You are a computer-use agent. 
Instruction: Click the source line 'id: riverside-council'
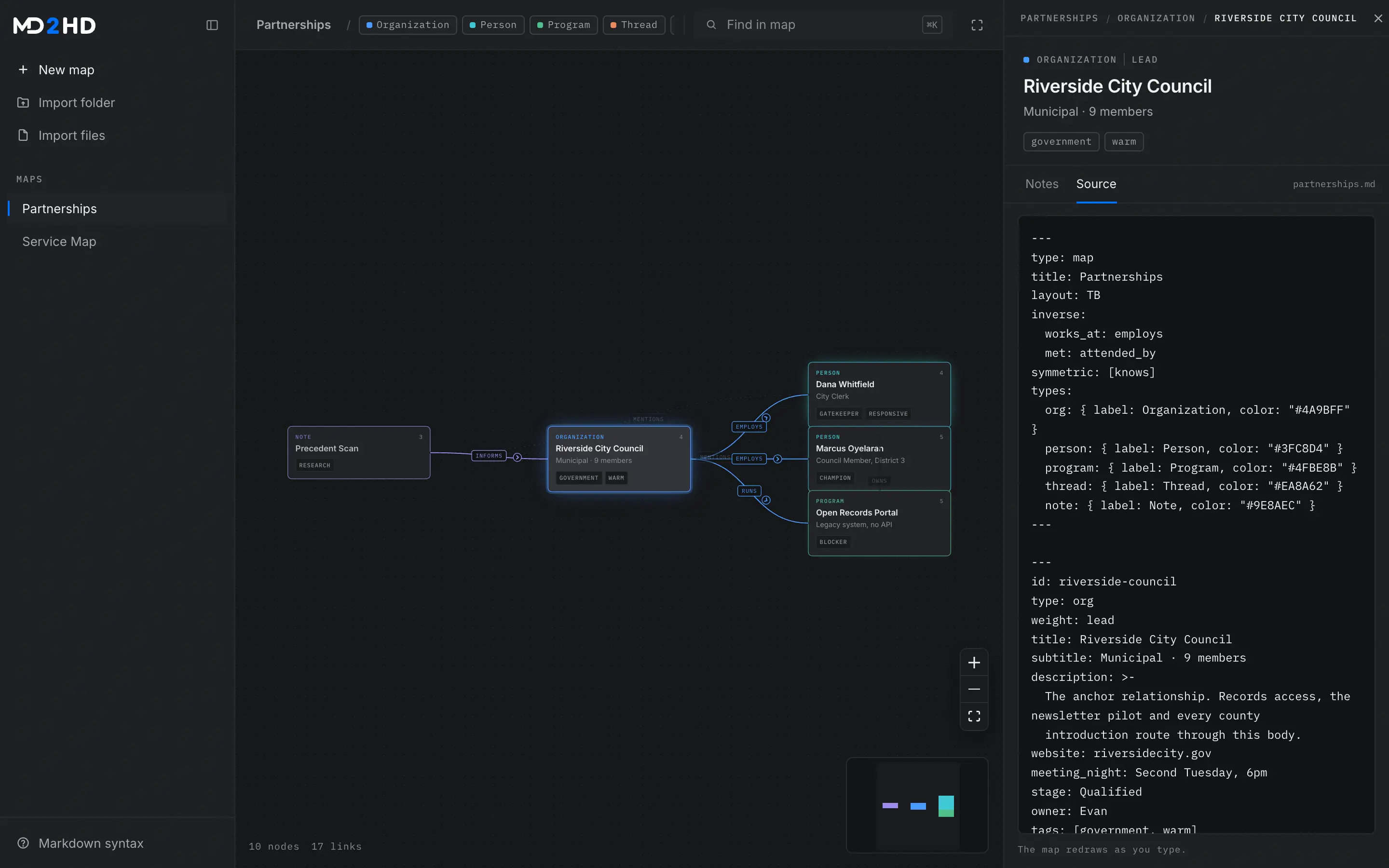pyautogui.click(x=1103, y=582)
